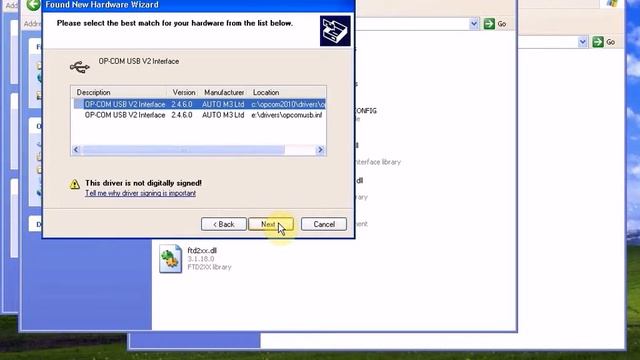This screenshot has height=360, width=640.
Task: Click the 2.4.6.0 version of e:\drivers entry
Action: pyautogui.click(x=182, y=115)
